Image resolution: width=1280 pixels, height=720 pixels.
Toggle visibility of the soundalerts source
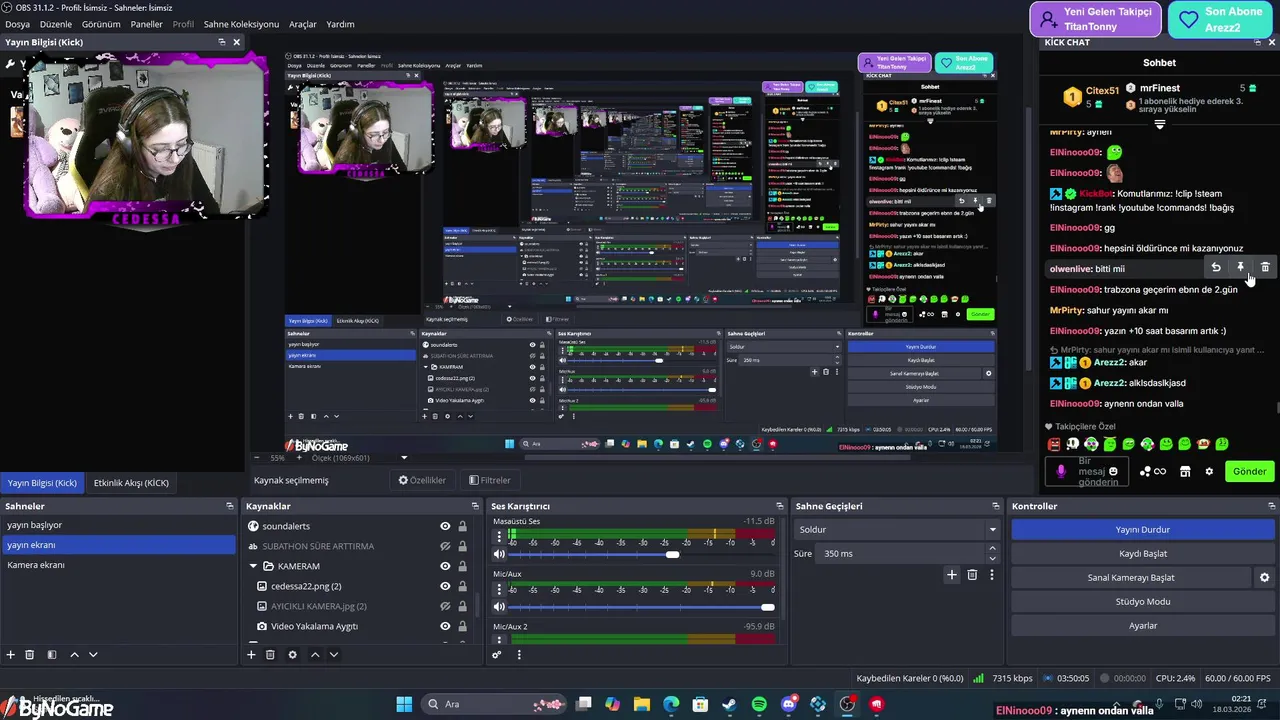pos(445,526)
